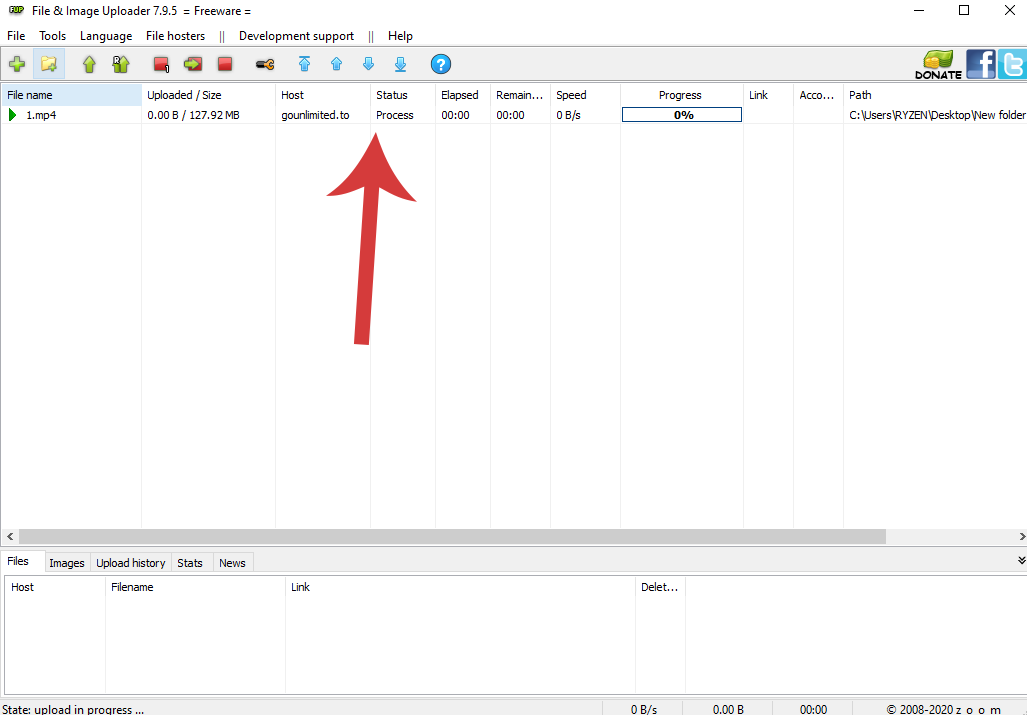Move item to bottom of queue
This screenshot has width=1027, height=715.
tap(400, 64)
